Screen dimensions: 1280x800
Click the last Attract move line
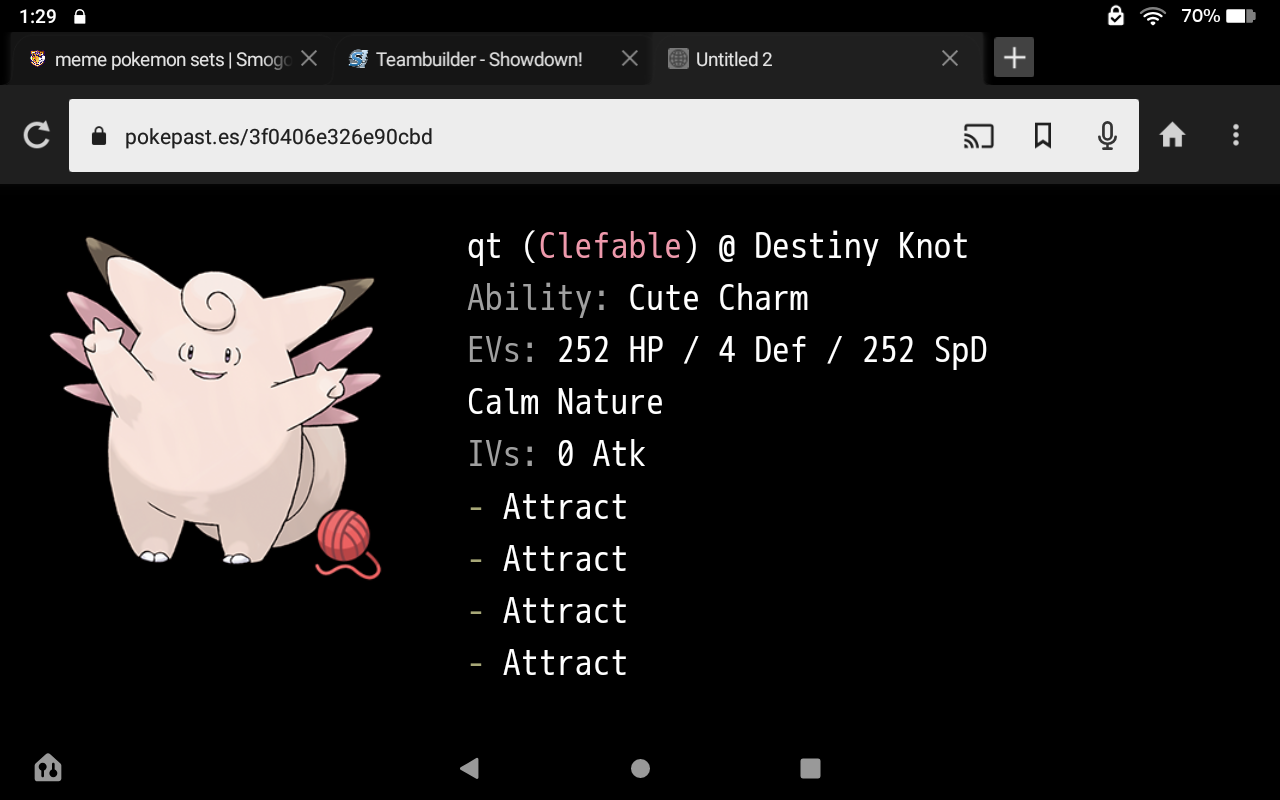[x=548, y=662]
